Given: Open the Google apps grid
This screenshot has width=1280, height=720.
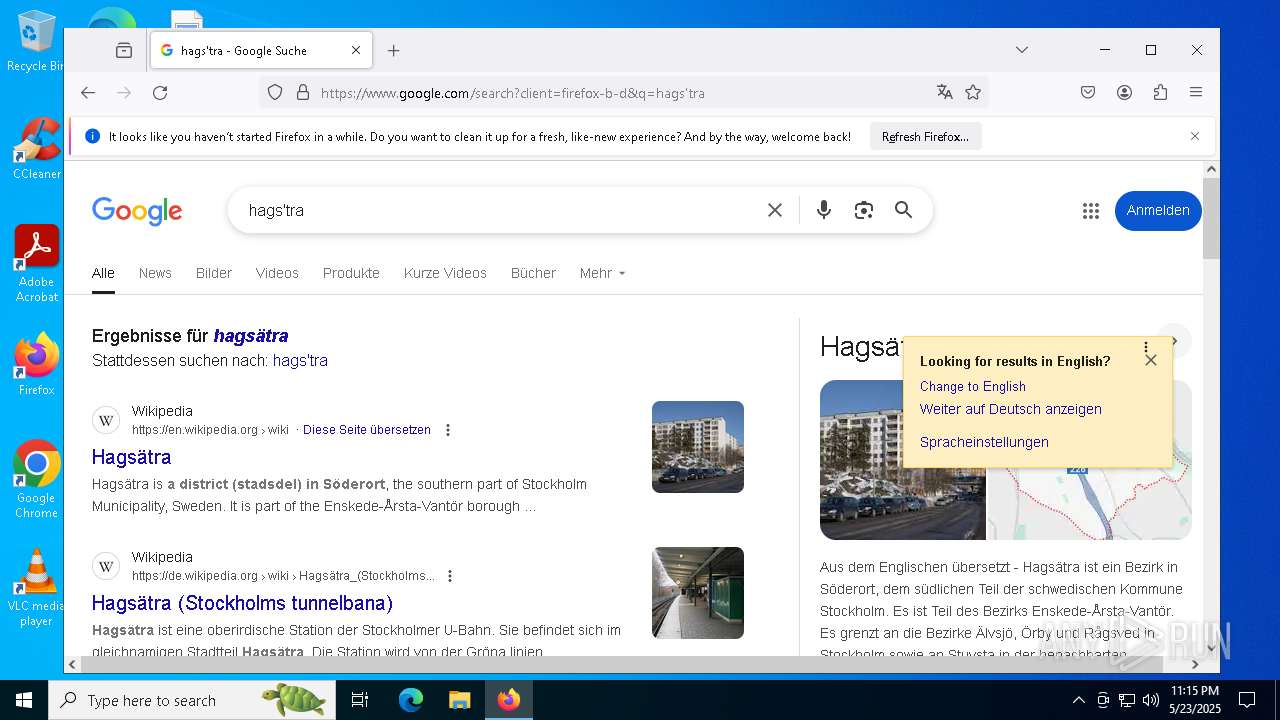Looking at the screenshot, I should point(1091,211).
